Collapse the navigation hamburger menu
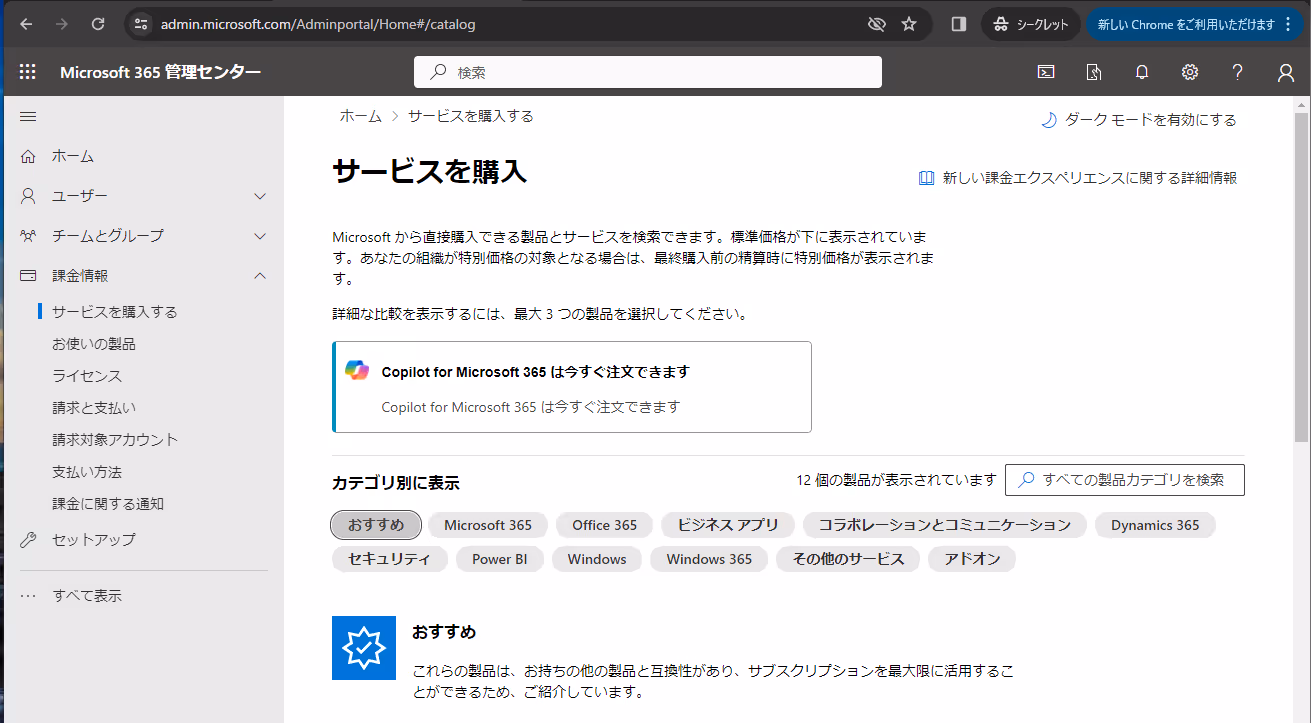The height and width of the screenshot is (723, 1311). 28,117
